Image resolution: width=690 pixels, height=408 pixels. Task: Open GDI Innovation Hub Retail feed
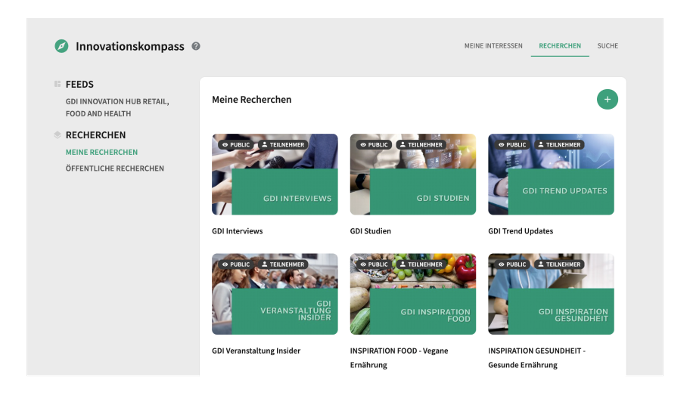coord(117,107)
